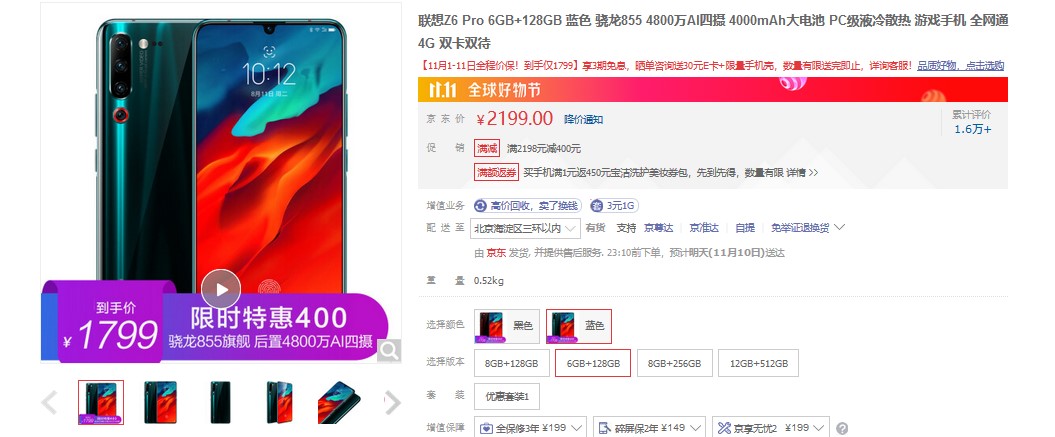Open the 3元1G data offer
The image size is (1055, 437).
(x=614, y=206)
